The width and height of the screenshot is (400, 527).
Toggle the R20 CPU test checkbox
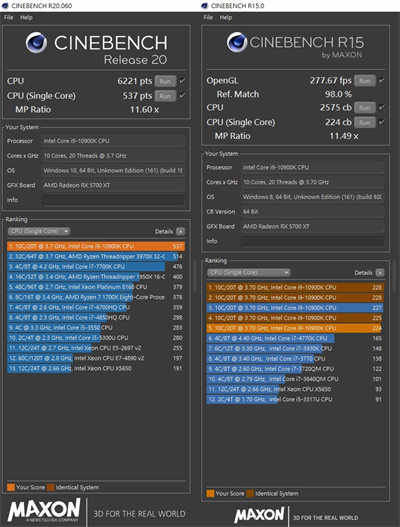coord(182,81)
